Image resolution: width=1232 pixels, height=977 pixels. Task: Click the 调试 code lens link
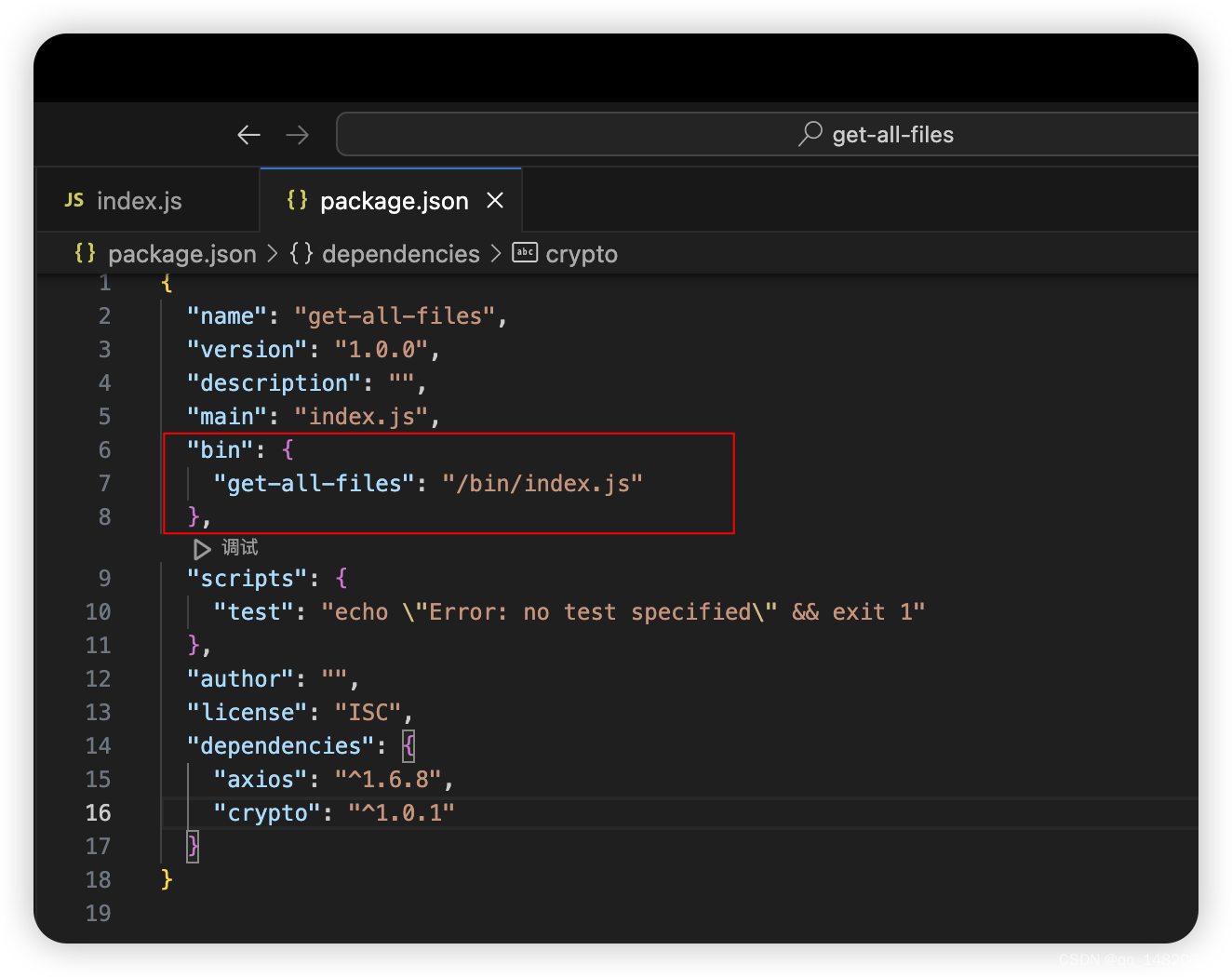tap(239, 548)
